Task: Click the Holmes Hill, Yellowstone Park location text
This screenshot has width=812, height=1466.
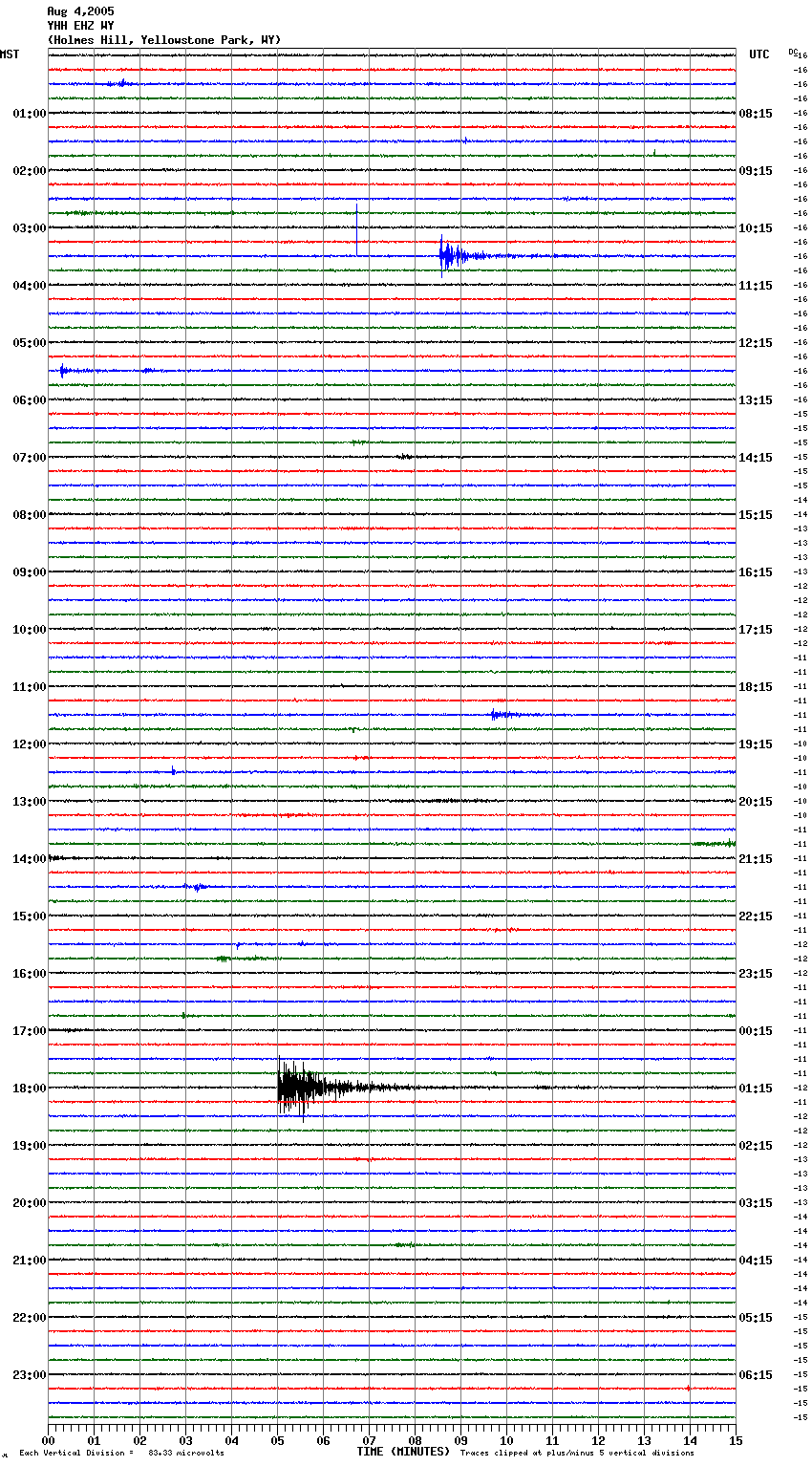Action: point(164,40)
